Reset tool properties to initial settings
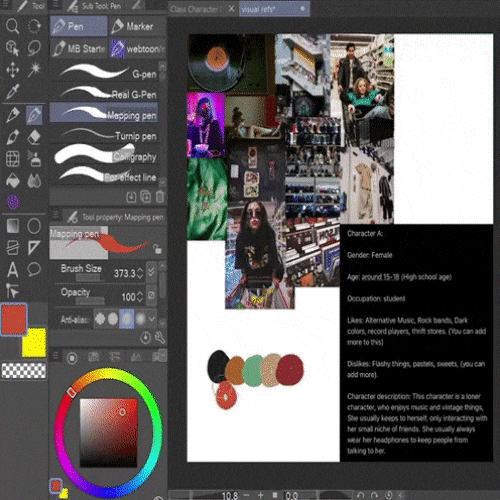500x500 pixels. click(145, 338)
